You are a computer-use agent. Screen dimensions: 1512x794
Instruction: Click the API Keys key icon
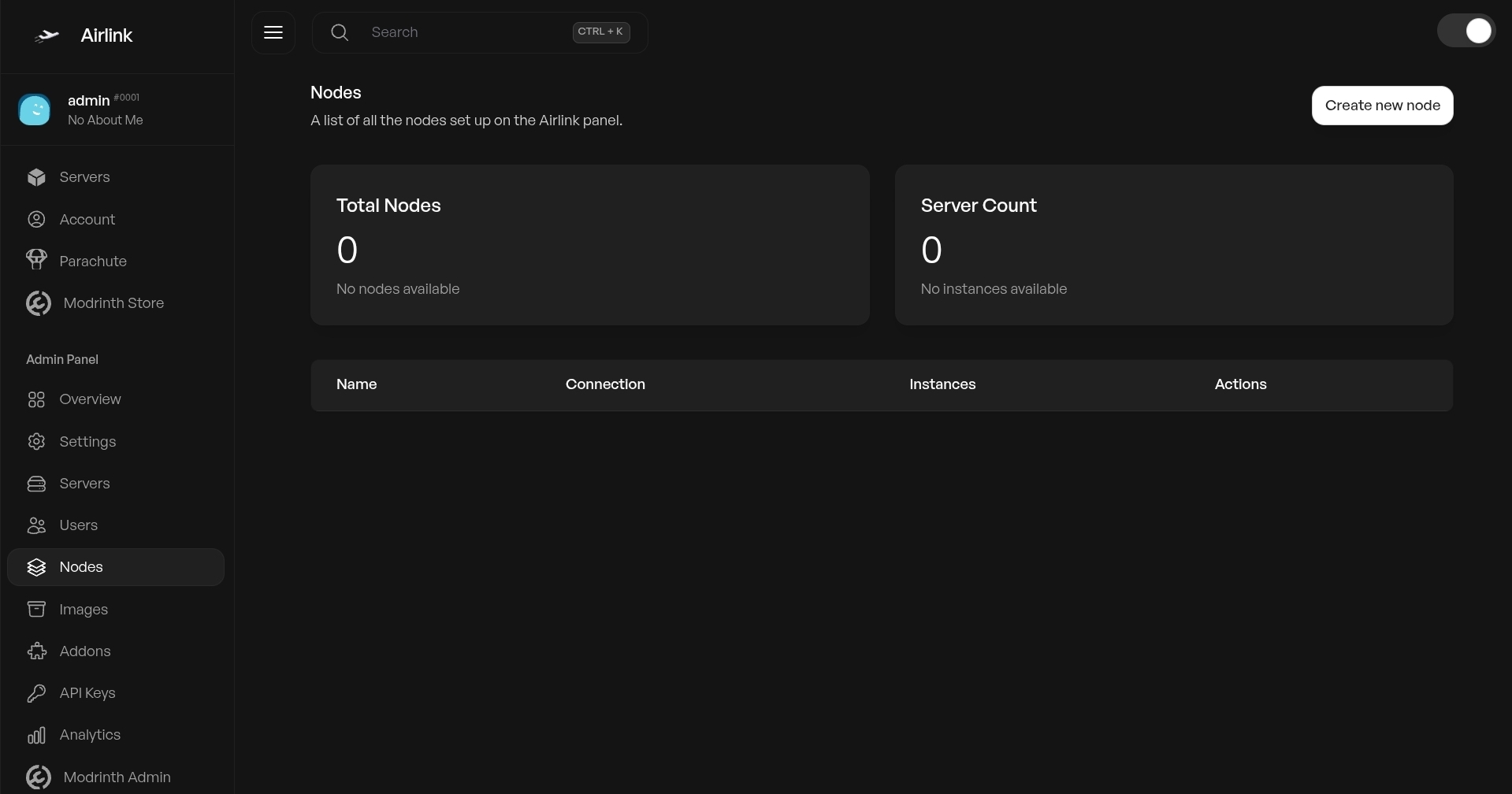tap(36, 693)
